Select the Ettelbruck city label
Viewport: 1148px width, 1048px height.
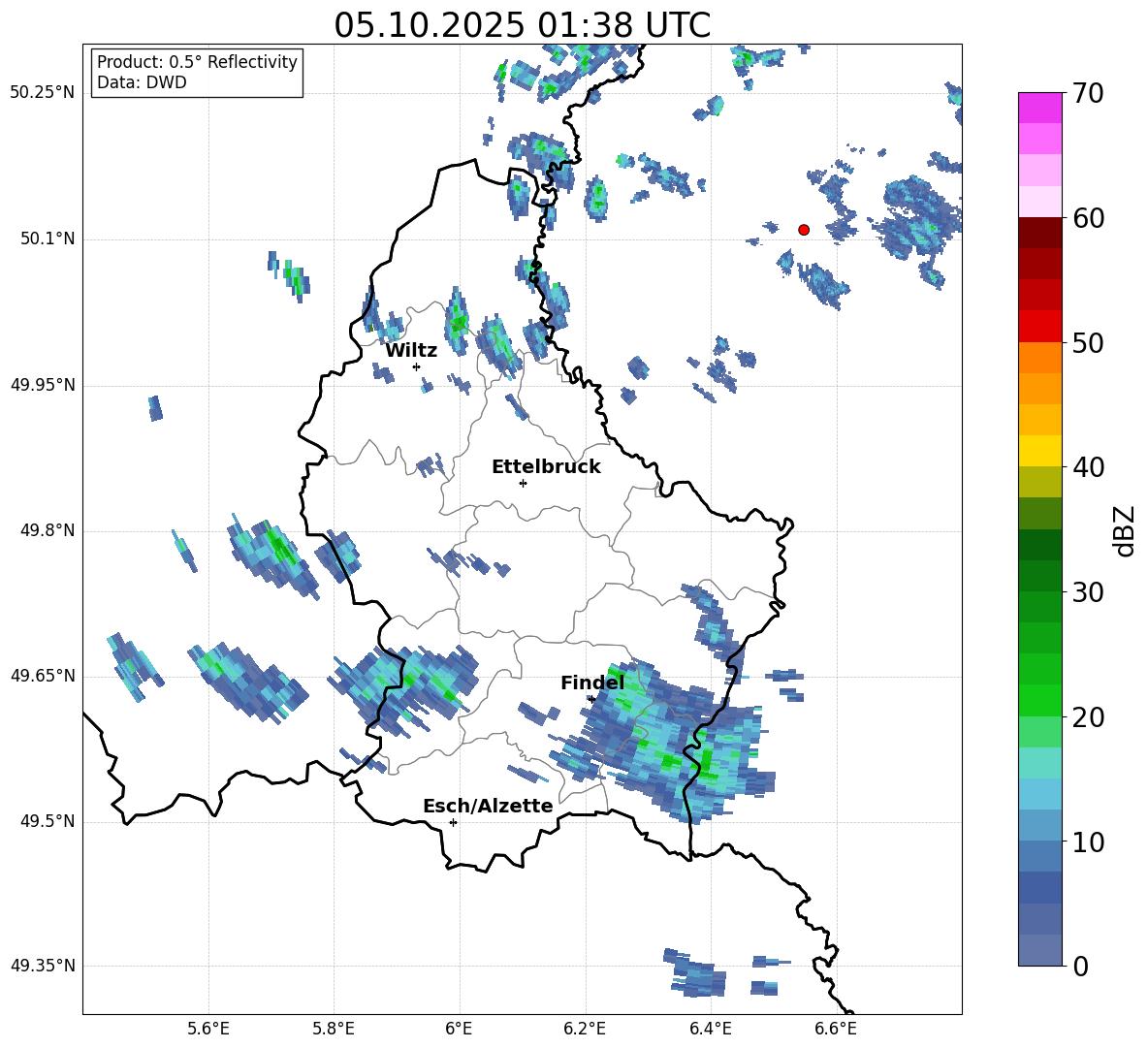pyautogui.click(x=546, y=467)
